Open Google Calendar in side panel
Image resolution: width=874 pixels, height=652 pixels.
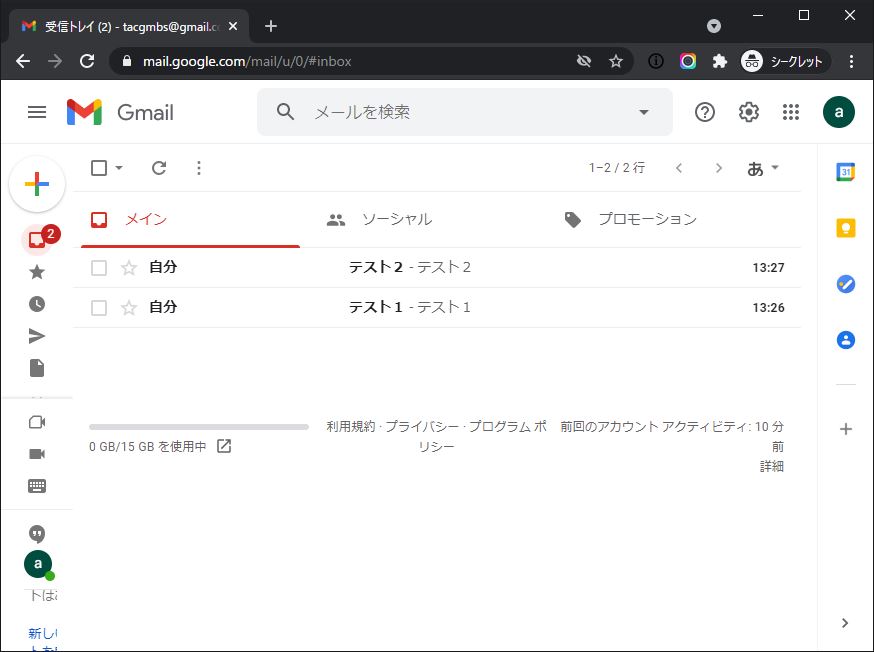(845, 172)
